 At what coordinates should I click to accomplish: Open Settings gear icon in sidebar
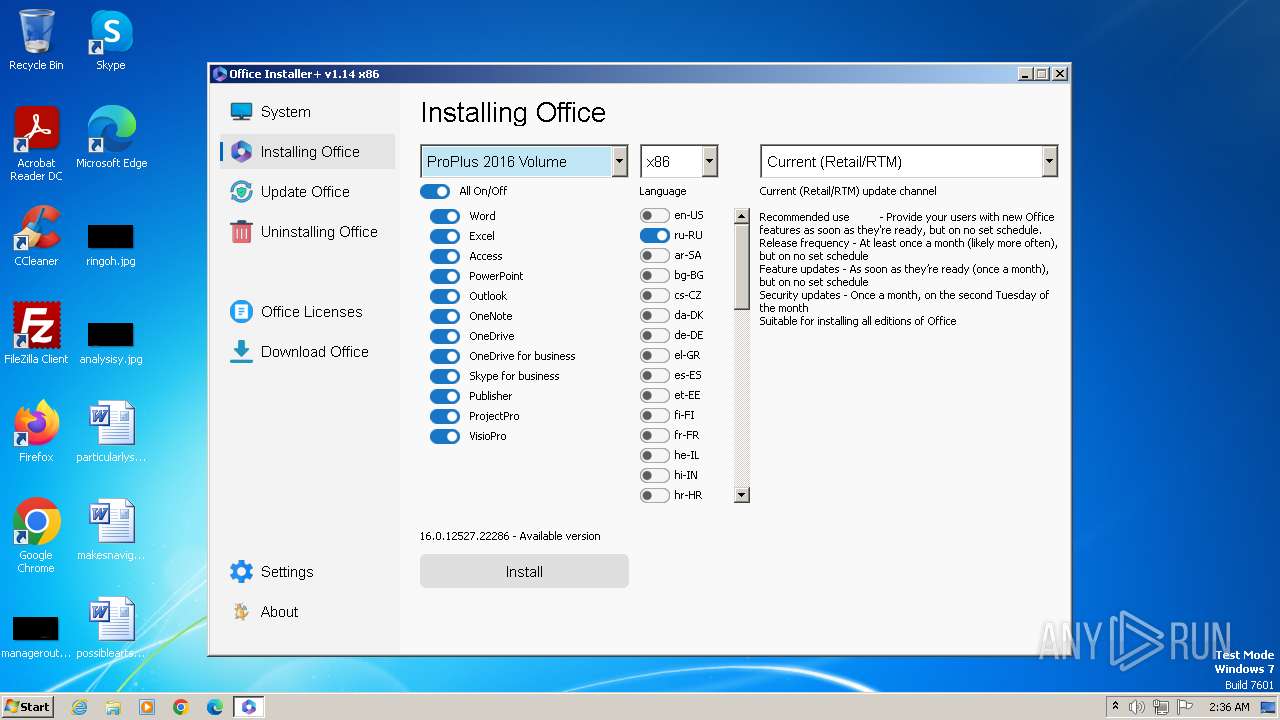click(x=241, y=572)
